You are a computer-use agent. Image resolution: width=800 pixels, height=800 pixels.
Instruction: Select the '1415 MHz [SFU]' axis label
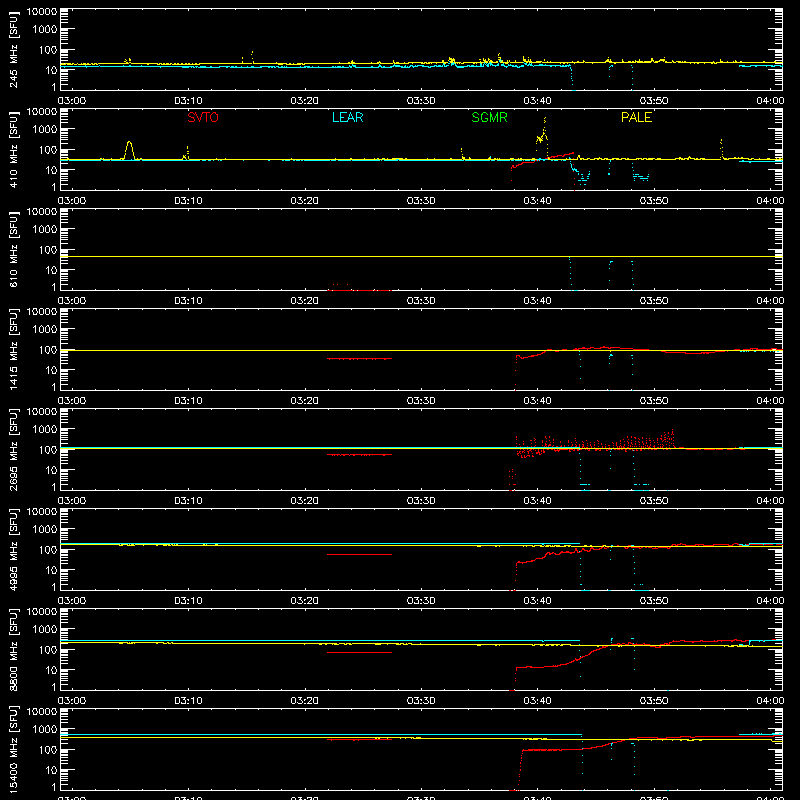pos(14,349)
